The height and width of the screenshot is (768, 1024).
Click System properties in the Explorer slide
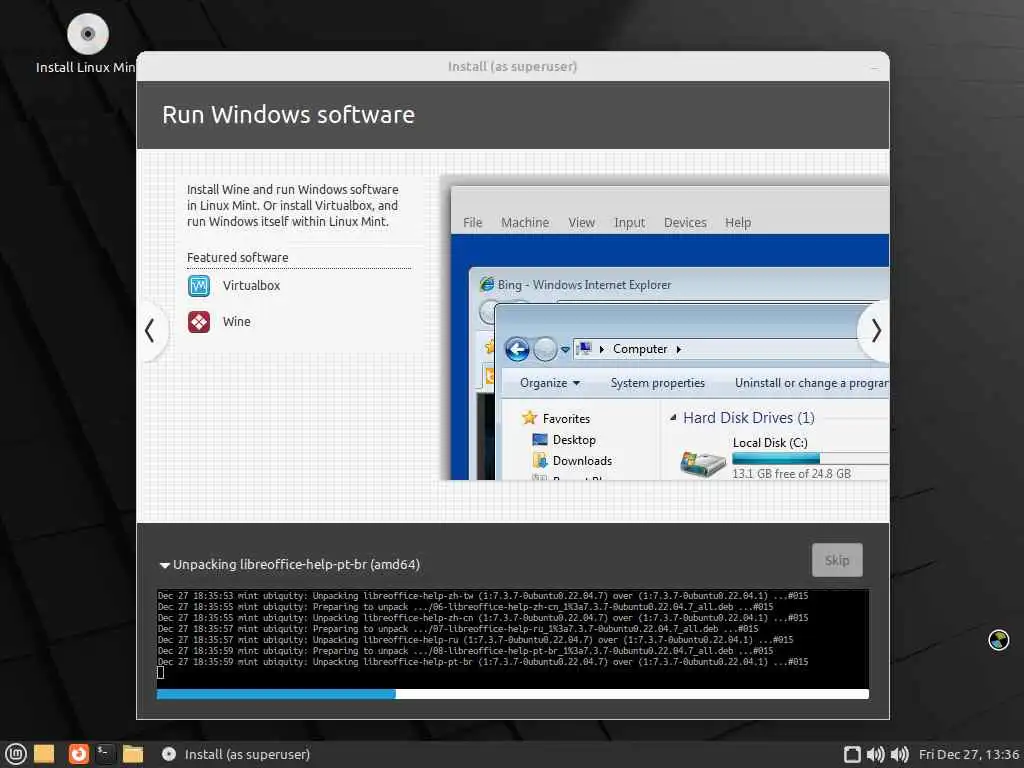658,383
